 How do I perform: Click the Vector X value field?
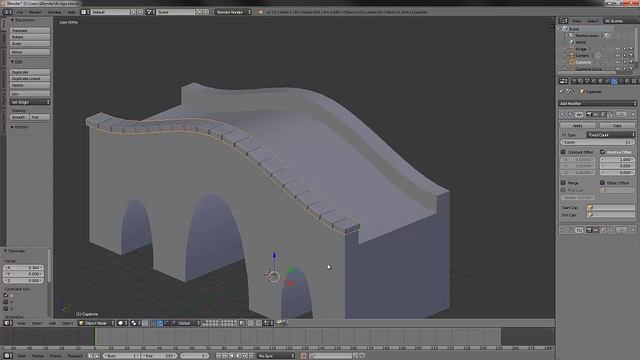click(x=23, y=268)
